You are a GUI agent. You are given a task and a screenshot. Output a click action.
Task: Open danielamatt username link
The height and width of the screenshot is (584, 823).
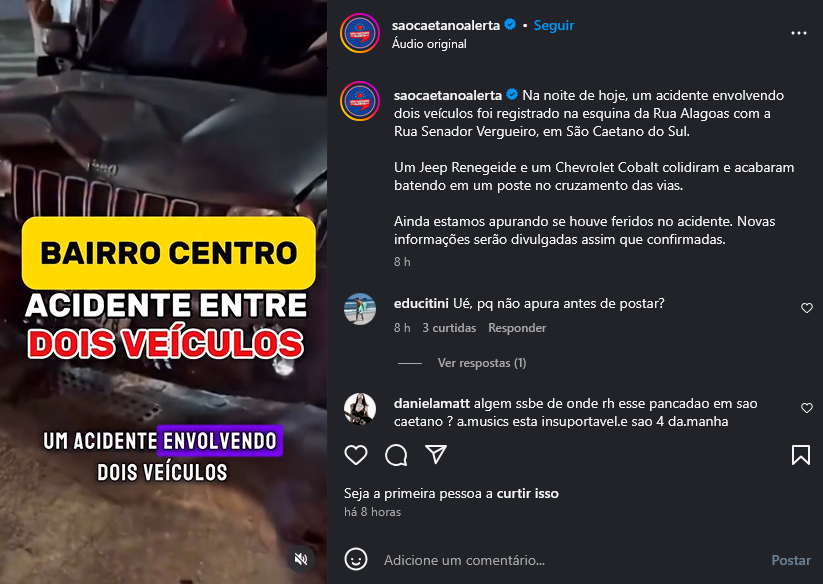click(x=431, y=404)
